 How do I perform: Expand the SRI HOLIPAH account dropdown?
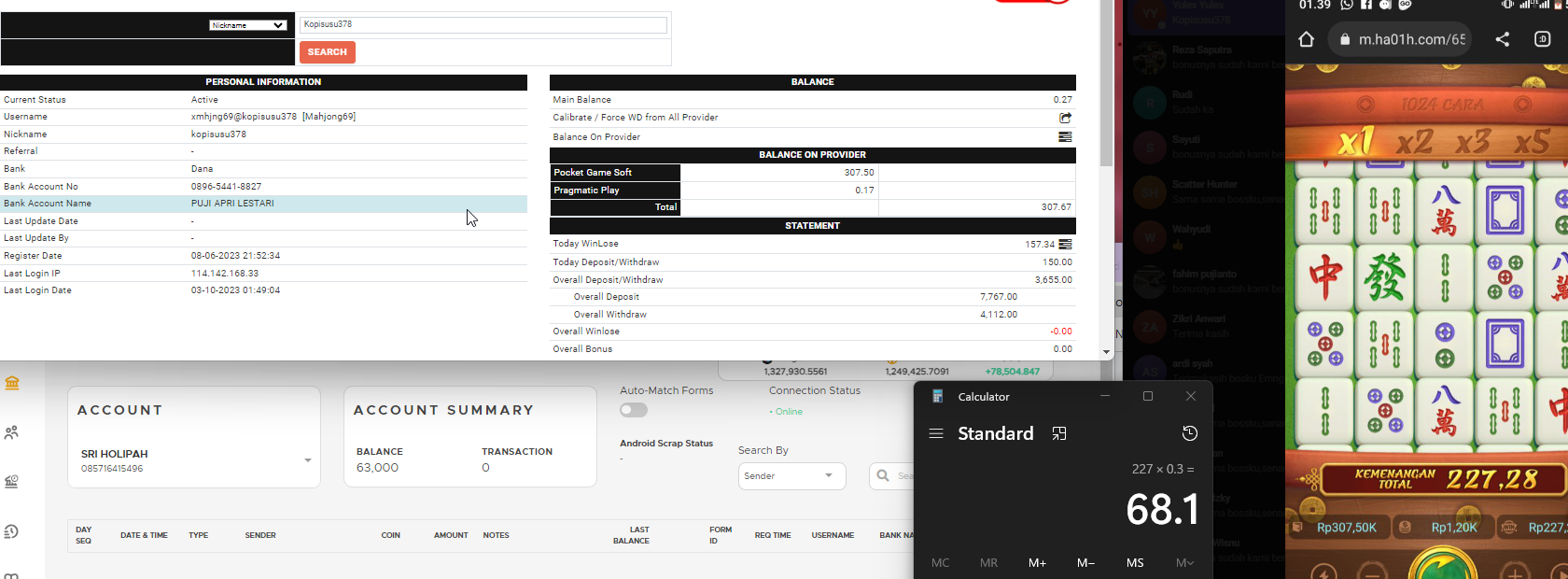307,460
